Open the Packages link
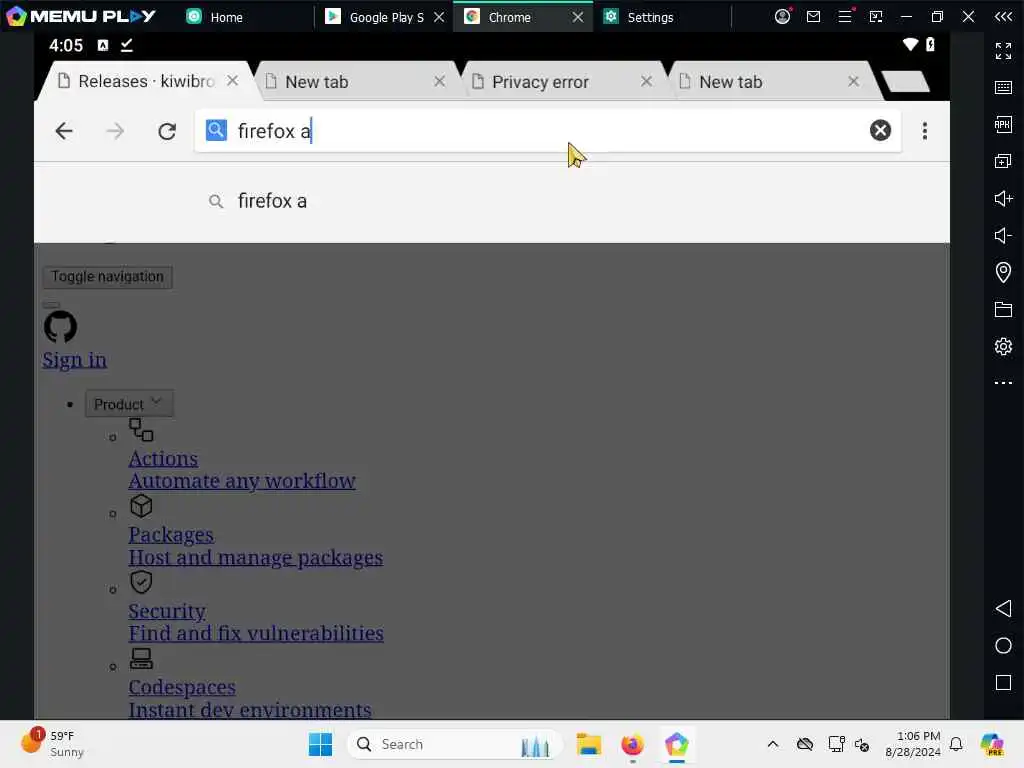 171,535
